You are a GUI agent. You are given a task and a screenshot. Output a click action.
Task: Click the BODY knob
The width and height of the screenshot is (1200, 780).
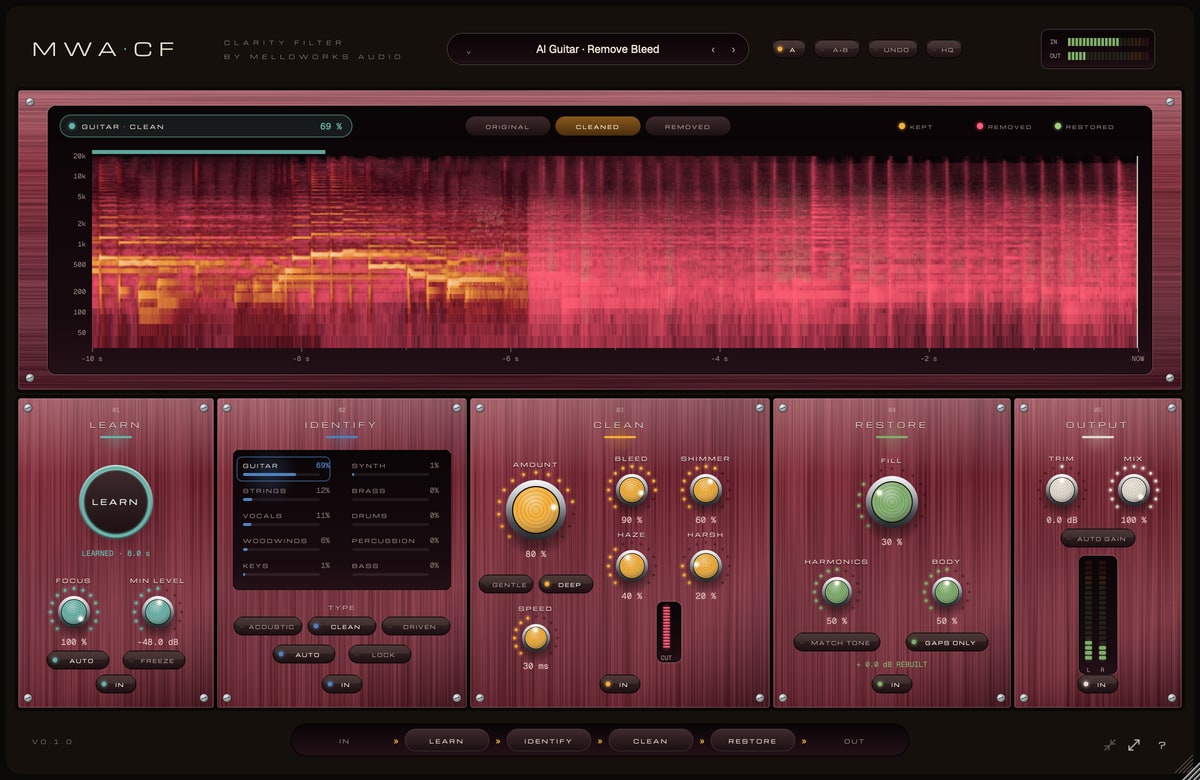[946, 591]
